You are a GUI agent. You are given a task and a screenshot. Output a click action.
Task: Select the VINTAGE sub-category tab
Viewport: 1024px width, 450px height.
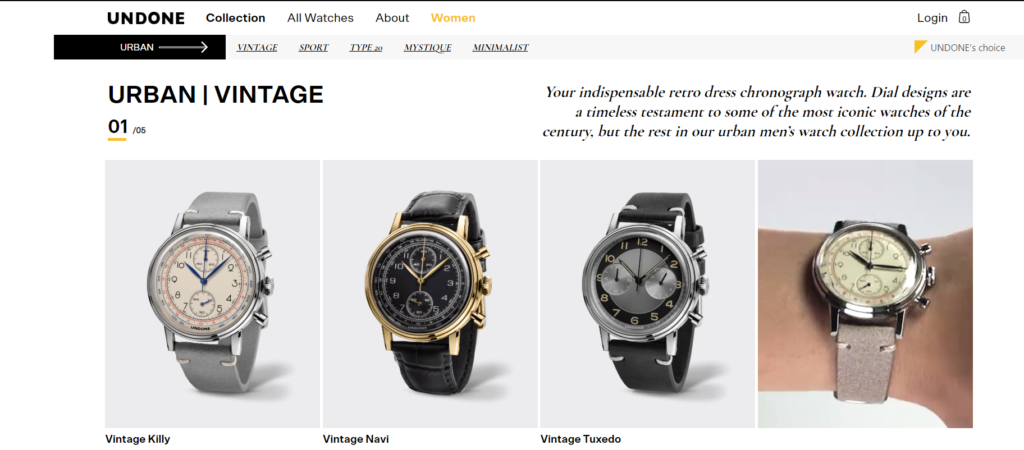[257, 48]
